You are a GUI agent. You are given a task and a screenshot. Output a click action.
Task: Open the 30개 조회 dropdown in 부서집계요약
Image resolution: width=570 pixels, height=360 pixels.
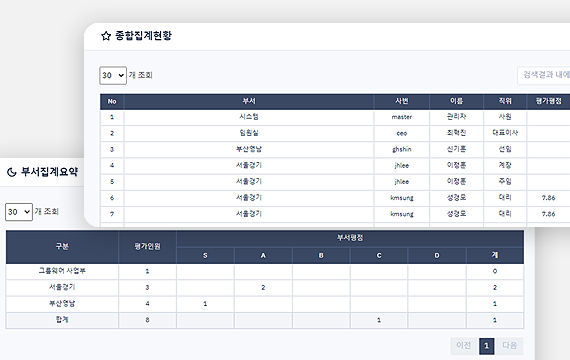[x=19, y=212]
